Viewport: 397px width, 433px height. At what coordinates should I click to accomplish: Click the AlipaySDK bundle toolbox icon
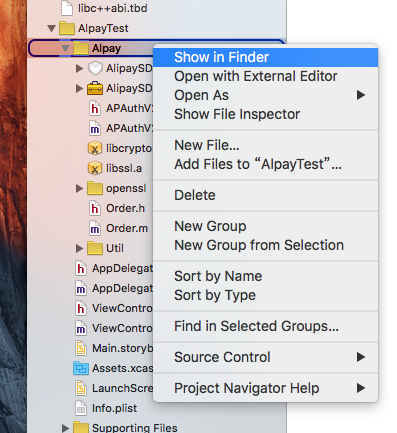(95, 89)
